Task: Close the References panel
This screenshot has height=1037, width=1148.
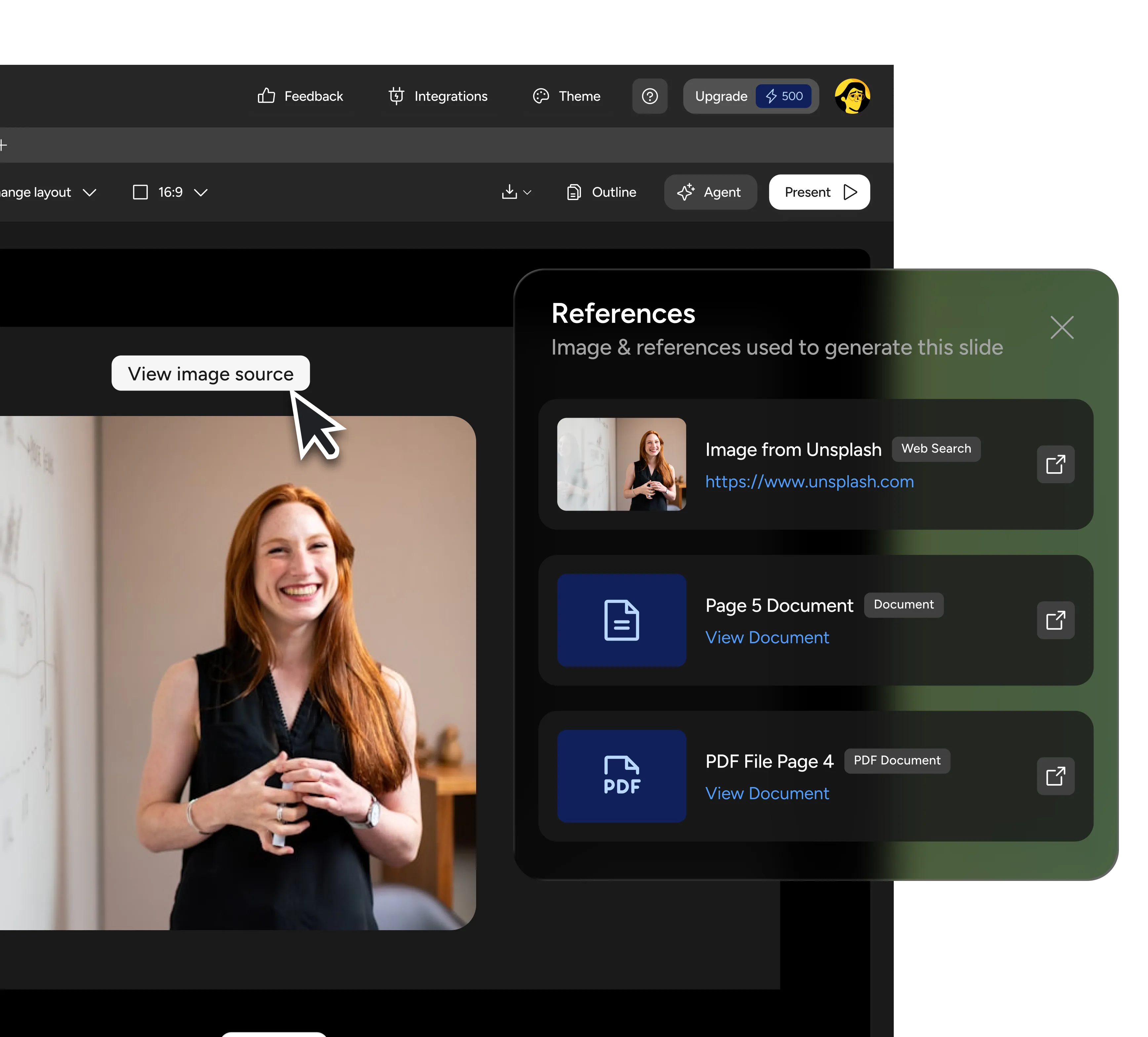Action: pyautogui.click(x=1061, y=327)
